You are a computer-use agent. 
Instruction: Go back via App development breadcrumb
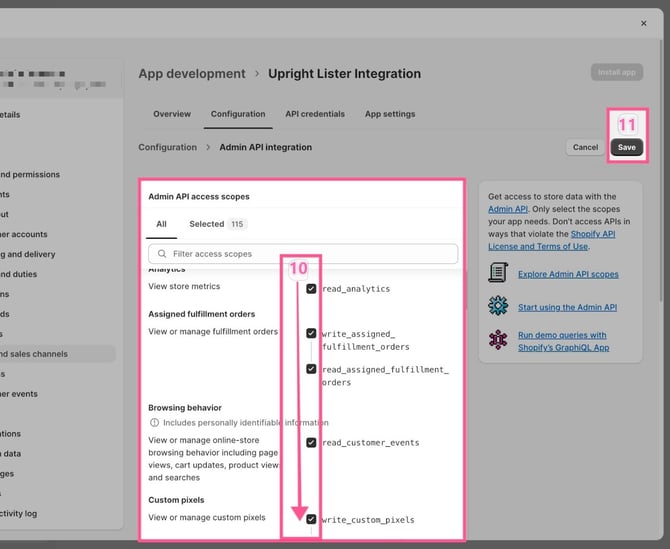pyautogui.click(x=192, y=74)
